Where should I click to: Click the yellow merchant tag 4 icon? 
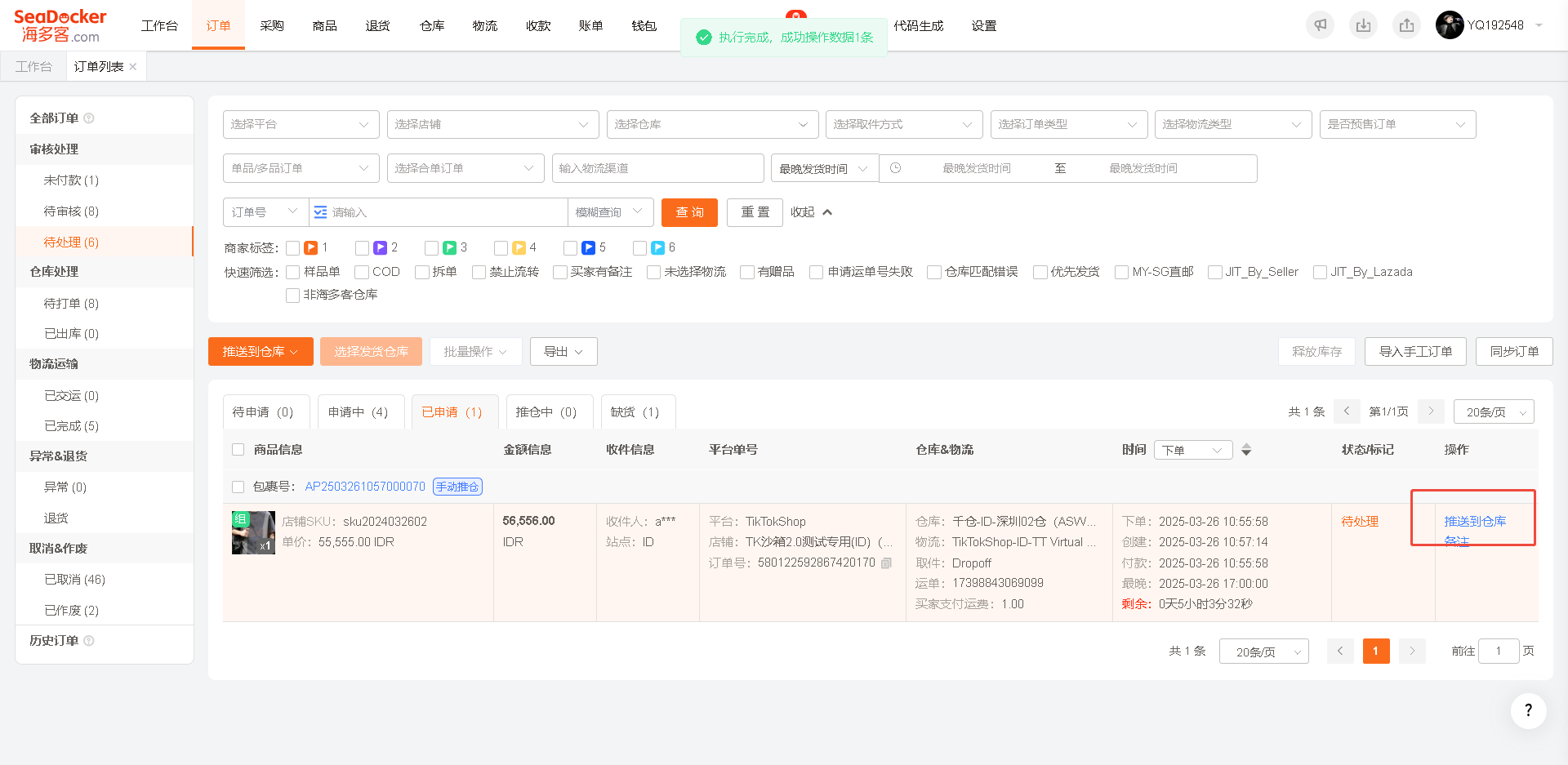[519, 247]
